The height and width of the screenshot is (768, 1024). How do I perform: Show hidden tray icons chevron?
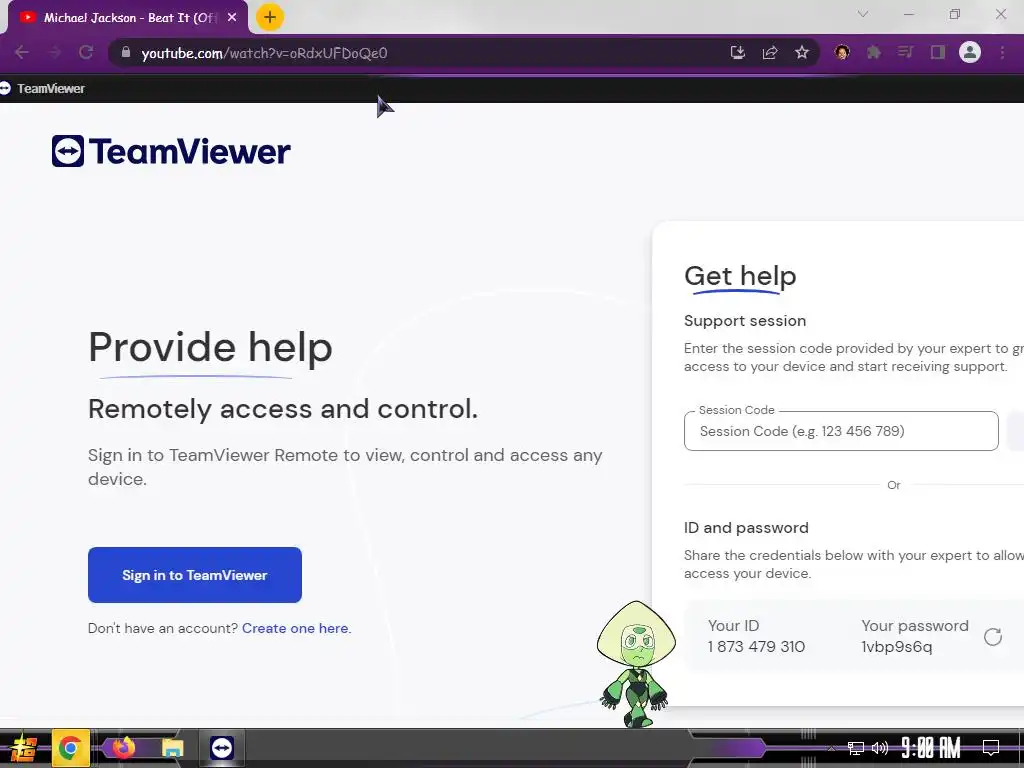(x=831, y=748)
